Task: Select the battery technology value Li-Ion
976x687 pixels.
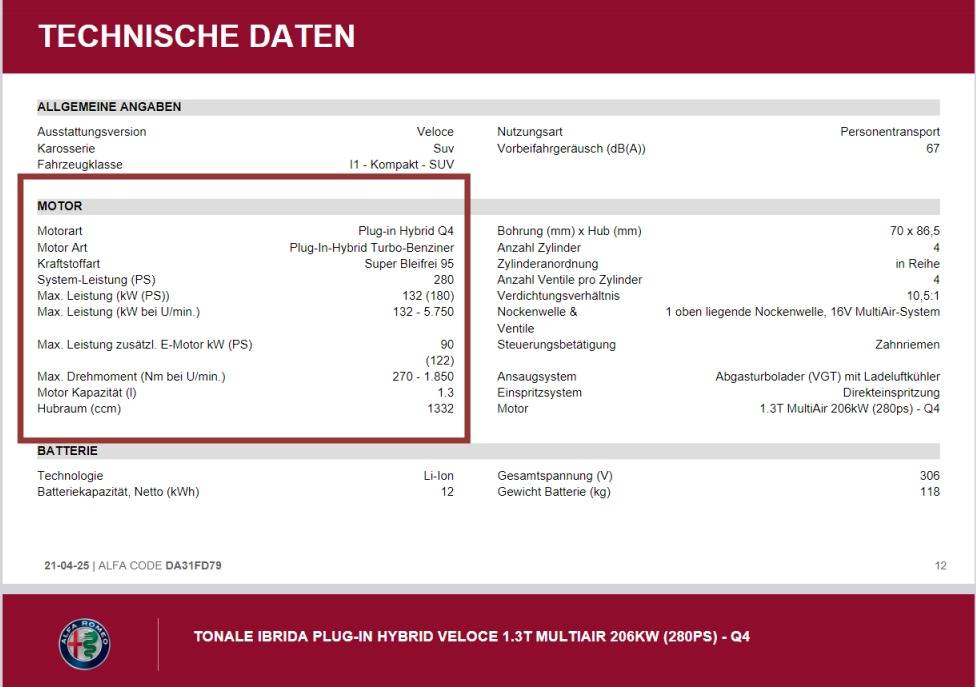Action: coord(439,476)
